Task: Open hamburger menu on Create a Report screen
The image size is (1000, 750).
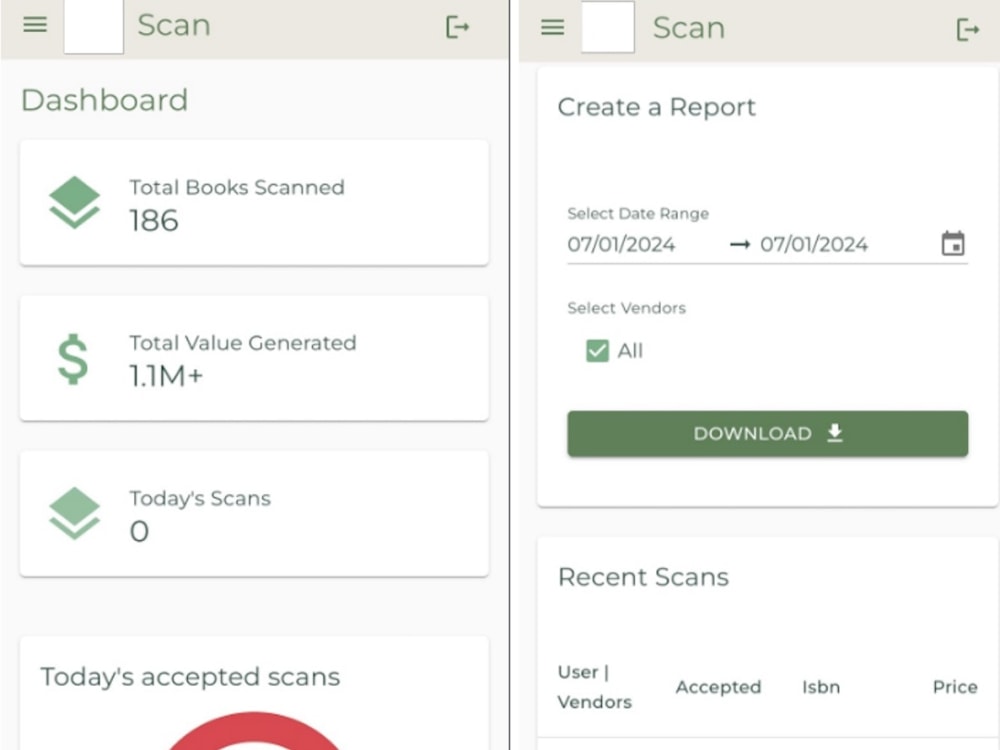Action: [552, 27]
